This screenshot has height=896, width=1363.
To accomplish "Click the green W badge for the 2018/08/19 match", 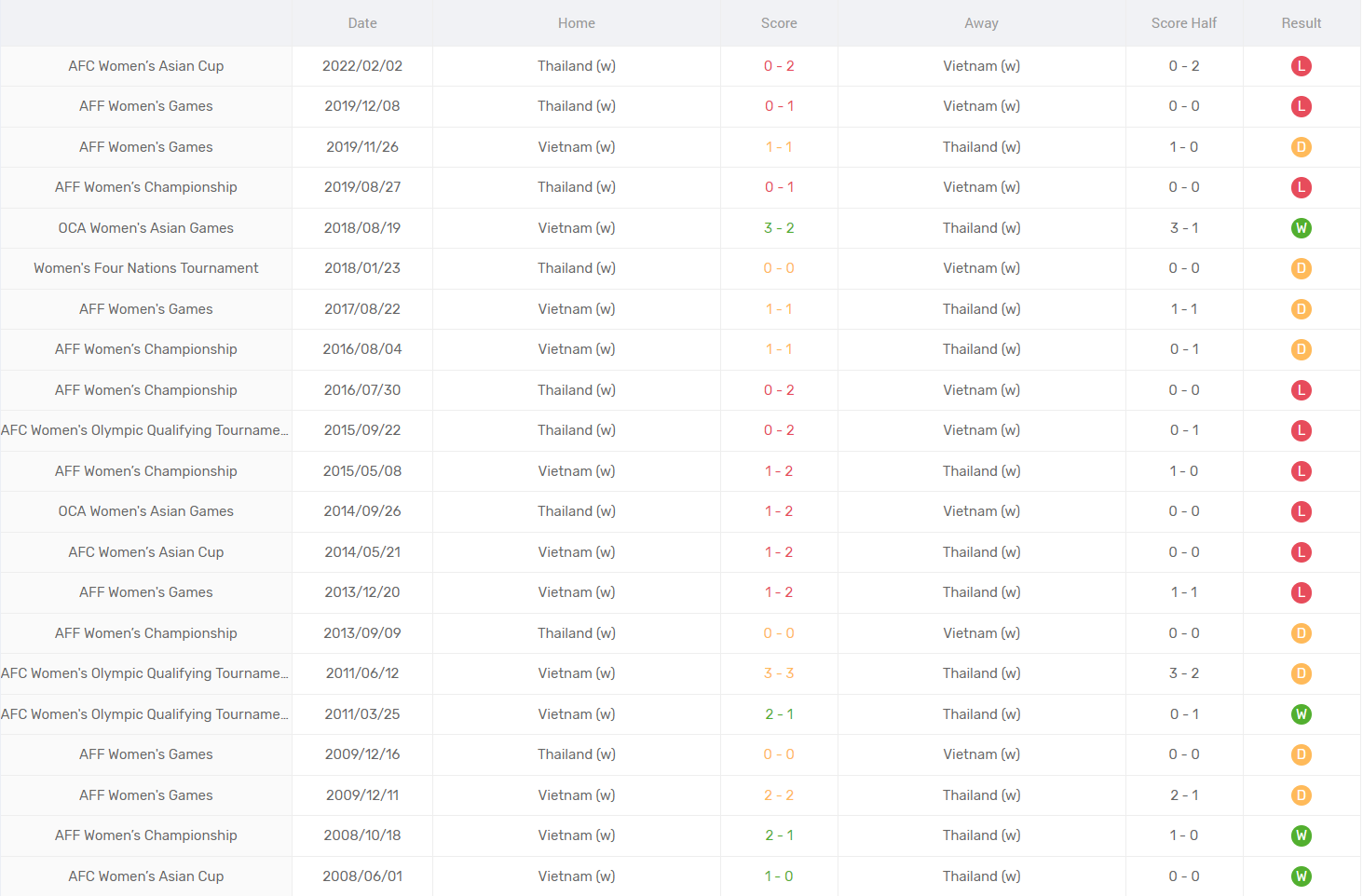I will point(1301,228).
